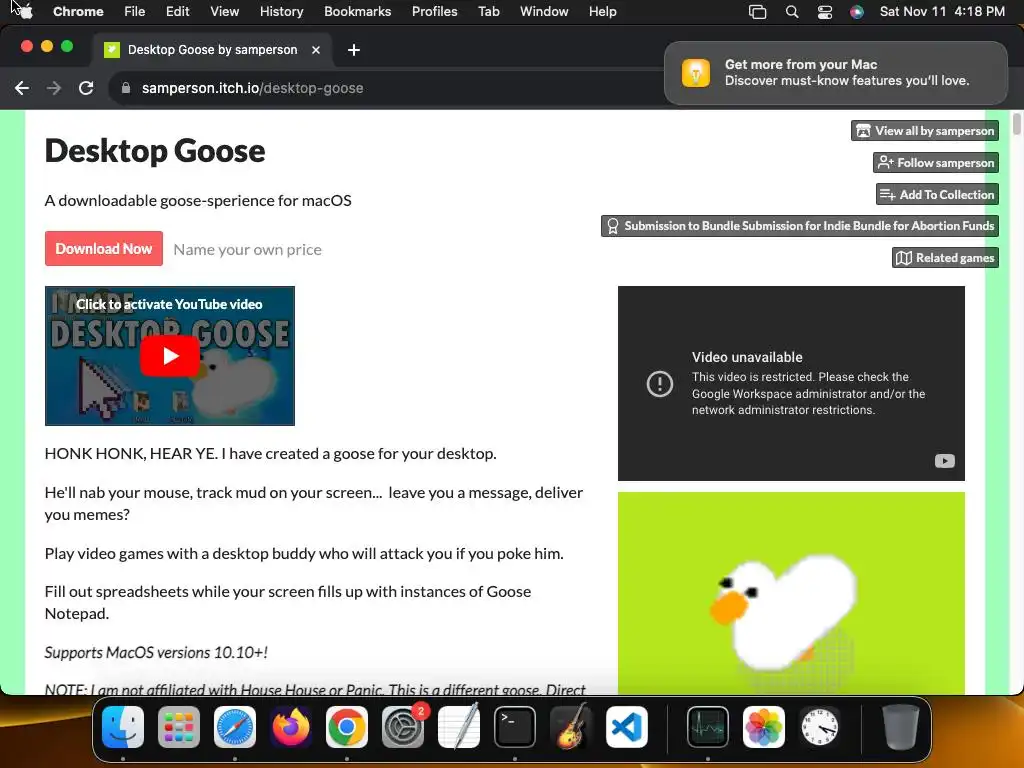The width and height of the screenshot is (1024, 768).
Task: Open the Profiles menu
Action: tap(434, 11)
